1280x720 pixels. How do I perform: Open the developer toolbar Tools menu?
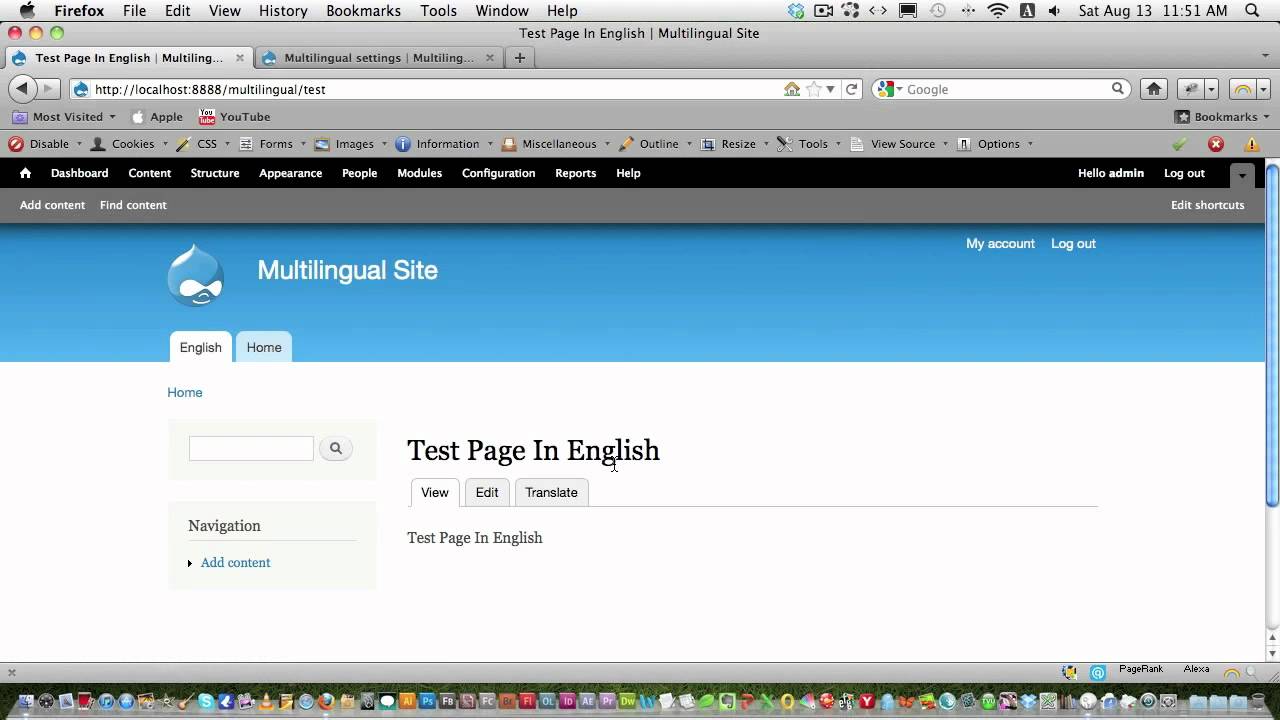[x=808, y=144]
